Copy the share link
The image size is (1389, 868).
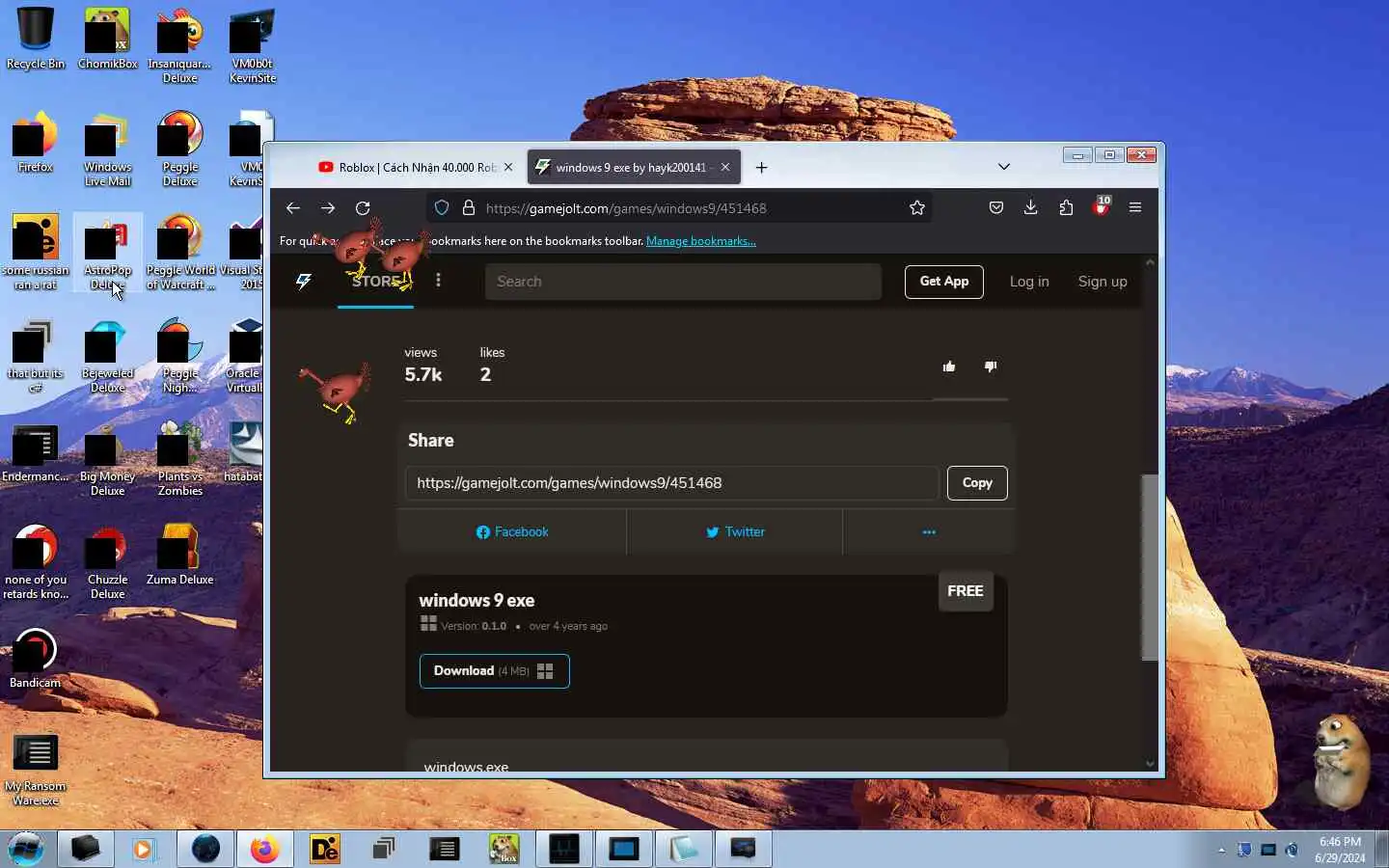tap(977, 483)
